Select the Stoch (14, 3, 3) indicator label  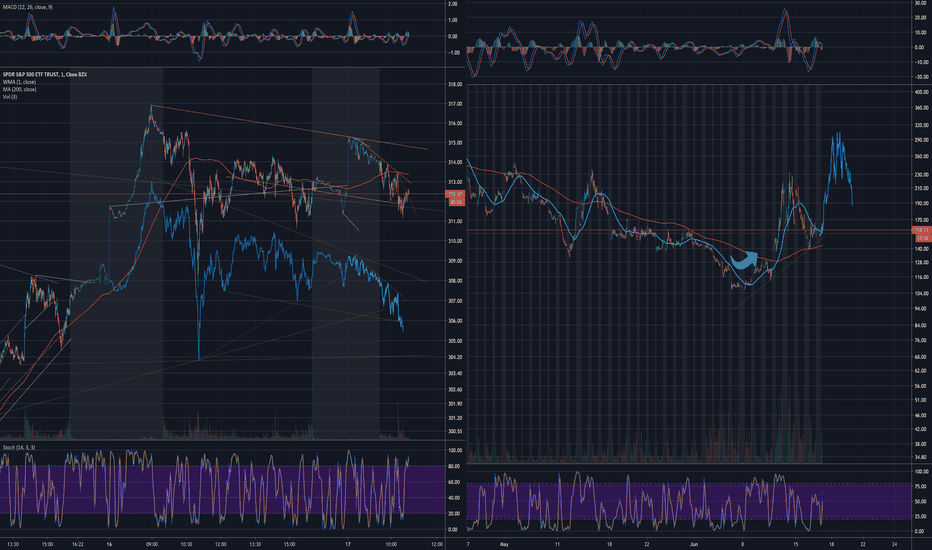click(x=18, y=447)
